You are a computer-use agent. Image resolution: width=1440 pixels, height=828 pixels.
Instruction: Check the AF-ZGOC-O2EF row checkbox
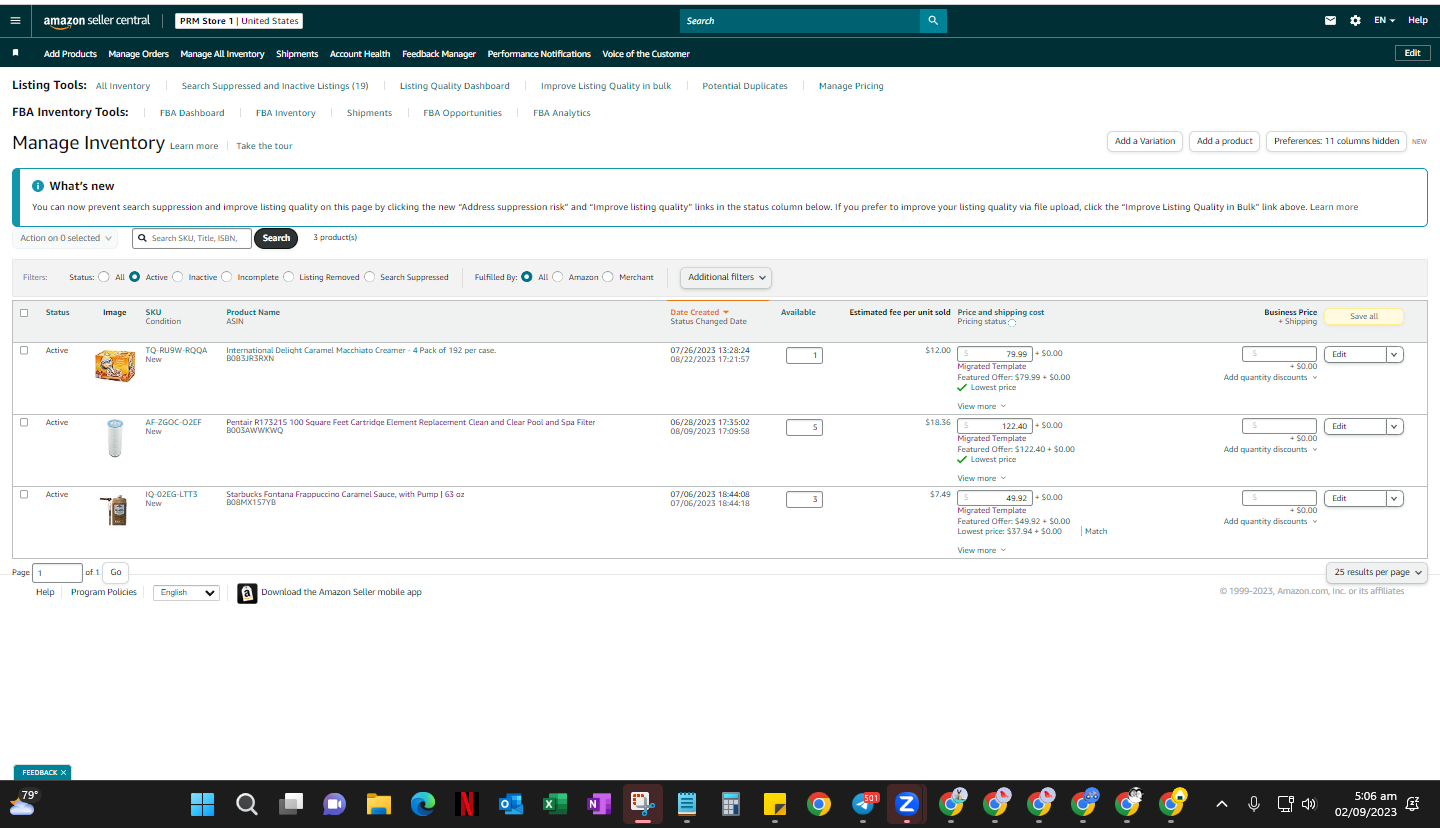coord(24,422)
